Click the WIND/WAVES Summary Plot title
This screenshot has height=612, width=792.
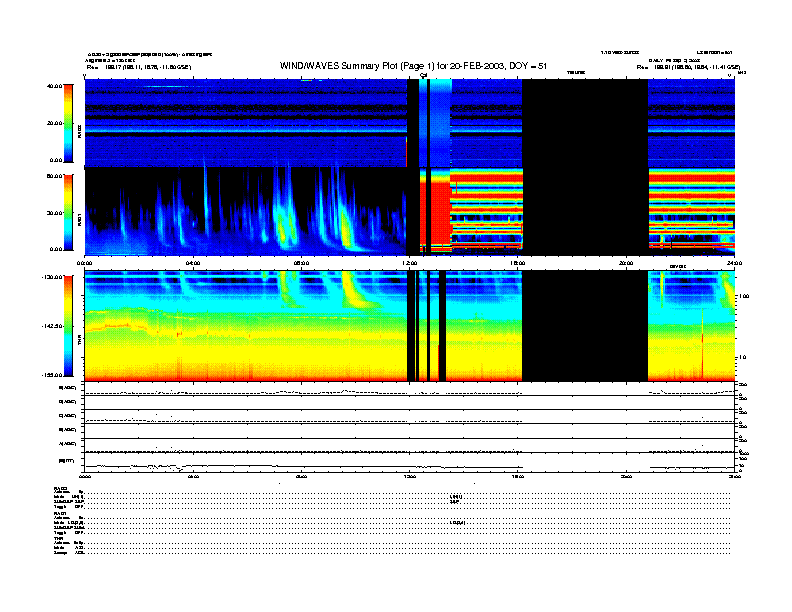click(413, 66)
